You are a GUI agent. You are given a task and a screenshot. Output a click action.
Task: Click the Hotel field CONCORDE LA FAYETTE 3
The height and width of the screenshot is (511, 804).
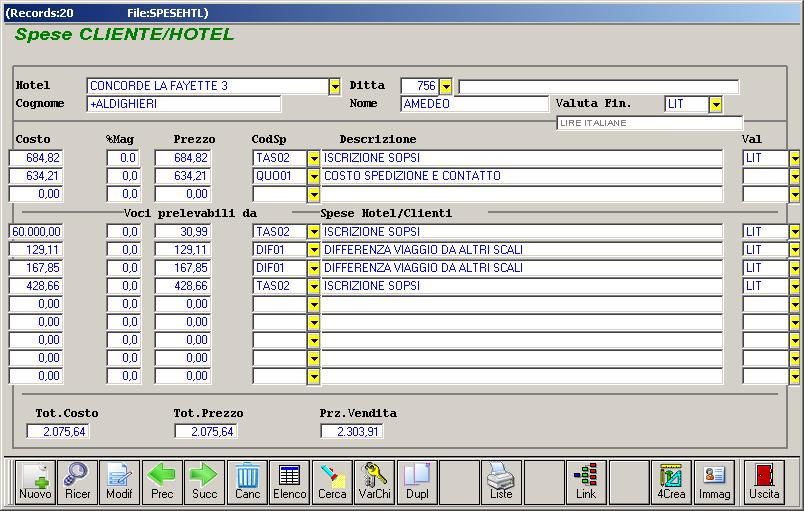207,86
